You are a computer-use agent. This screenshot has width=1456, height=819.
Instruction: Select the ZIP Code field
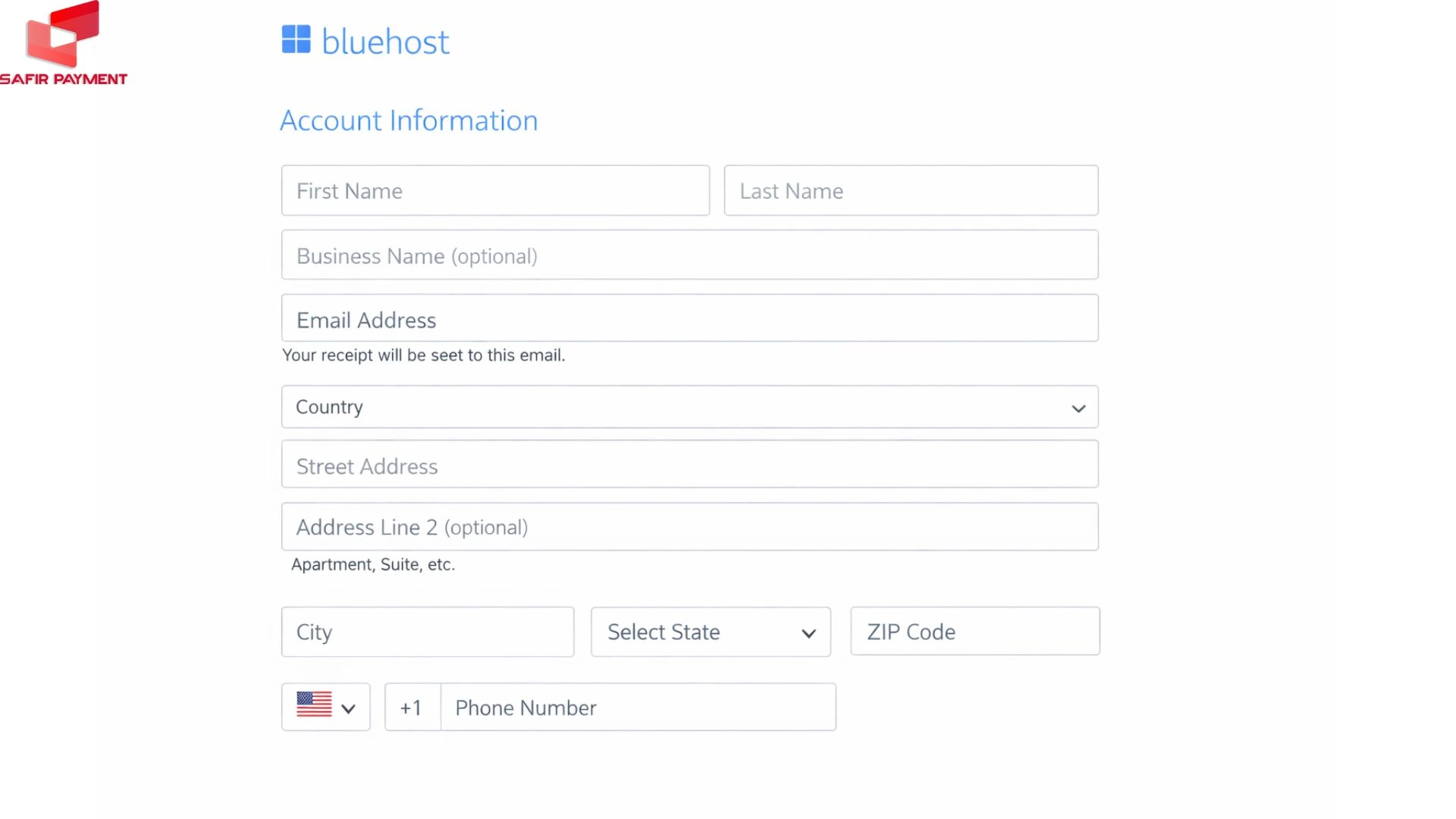(x=974, y=631)
